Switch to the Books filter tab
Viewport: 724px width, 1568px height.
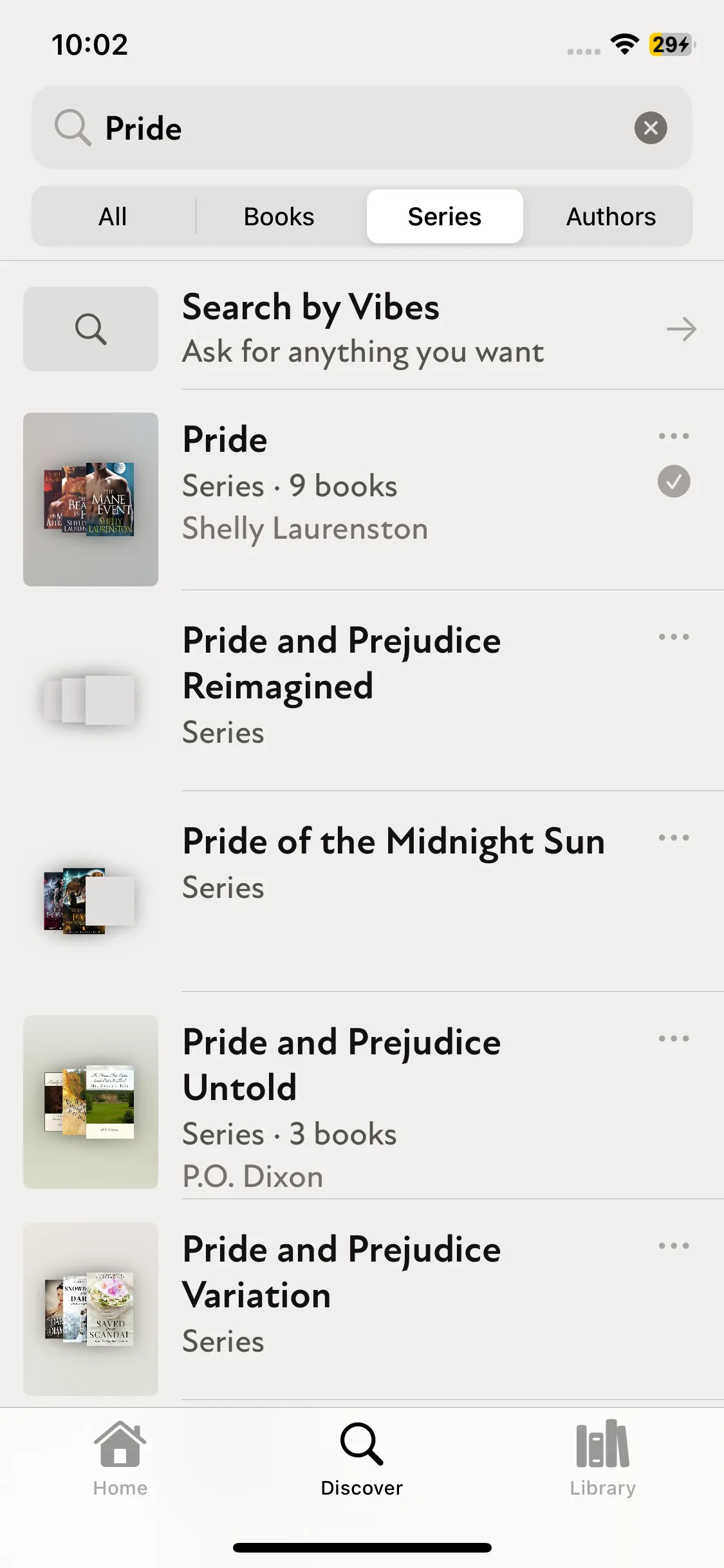[x=279, y=217]
